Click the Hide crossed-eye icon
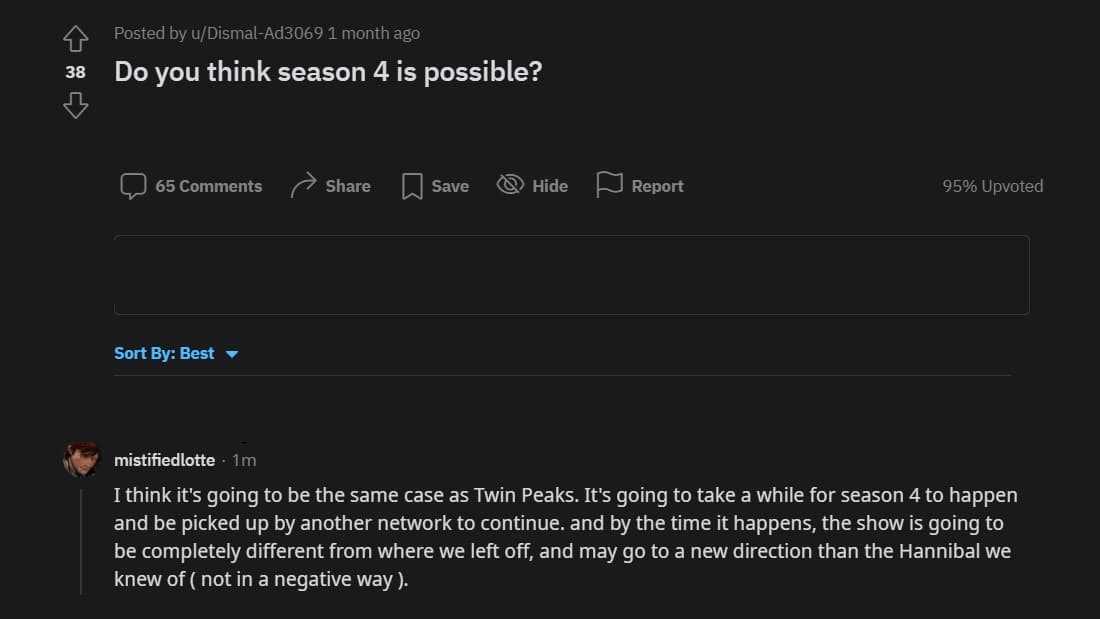1100x619 pixels. pos(510,185)
